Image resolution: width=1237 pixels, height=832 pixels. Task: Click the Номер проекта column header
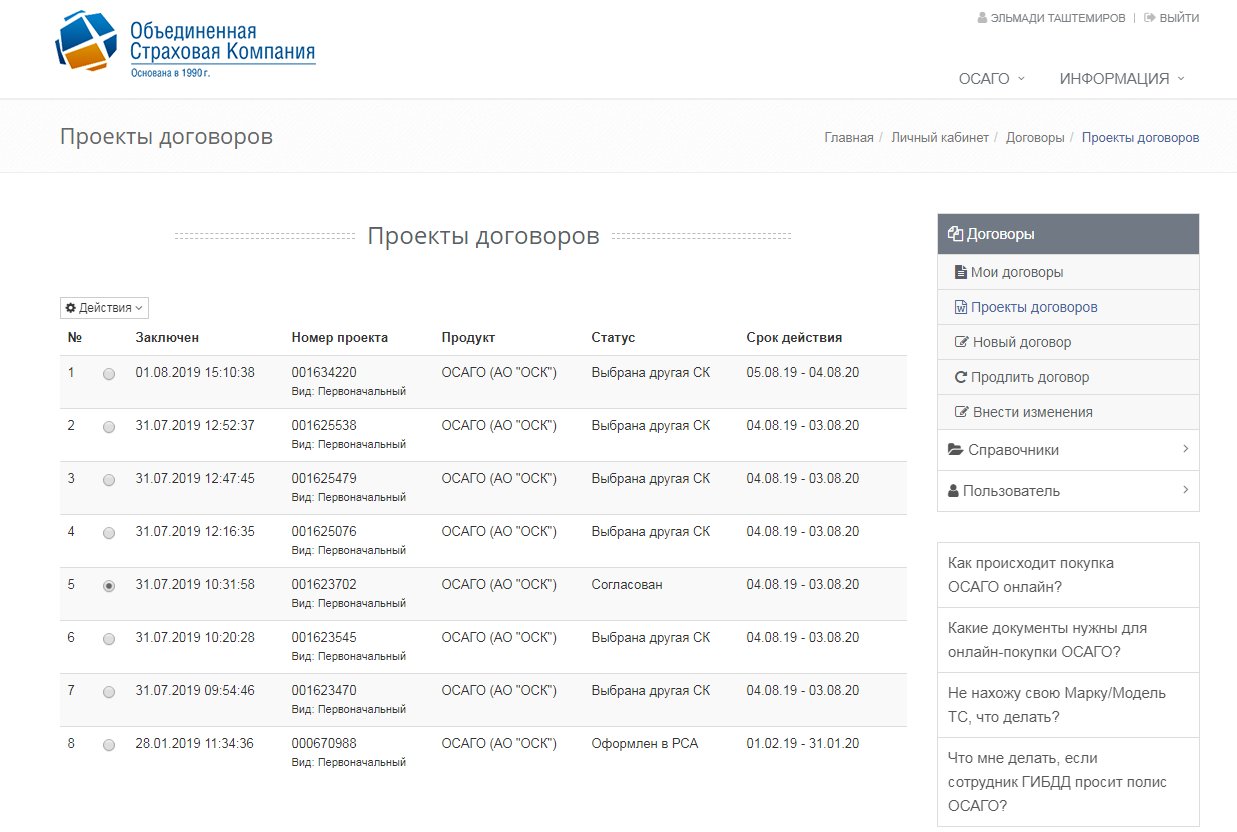click(x=340, y=338)
